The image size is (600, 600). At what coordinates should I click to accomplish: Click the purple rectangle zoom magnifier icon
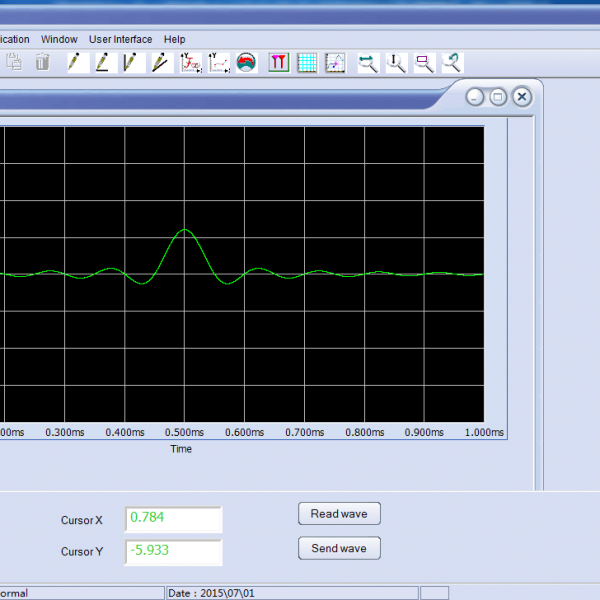pyautogui.click(x=424, y=62)
